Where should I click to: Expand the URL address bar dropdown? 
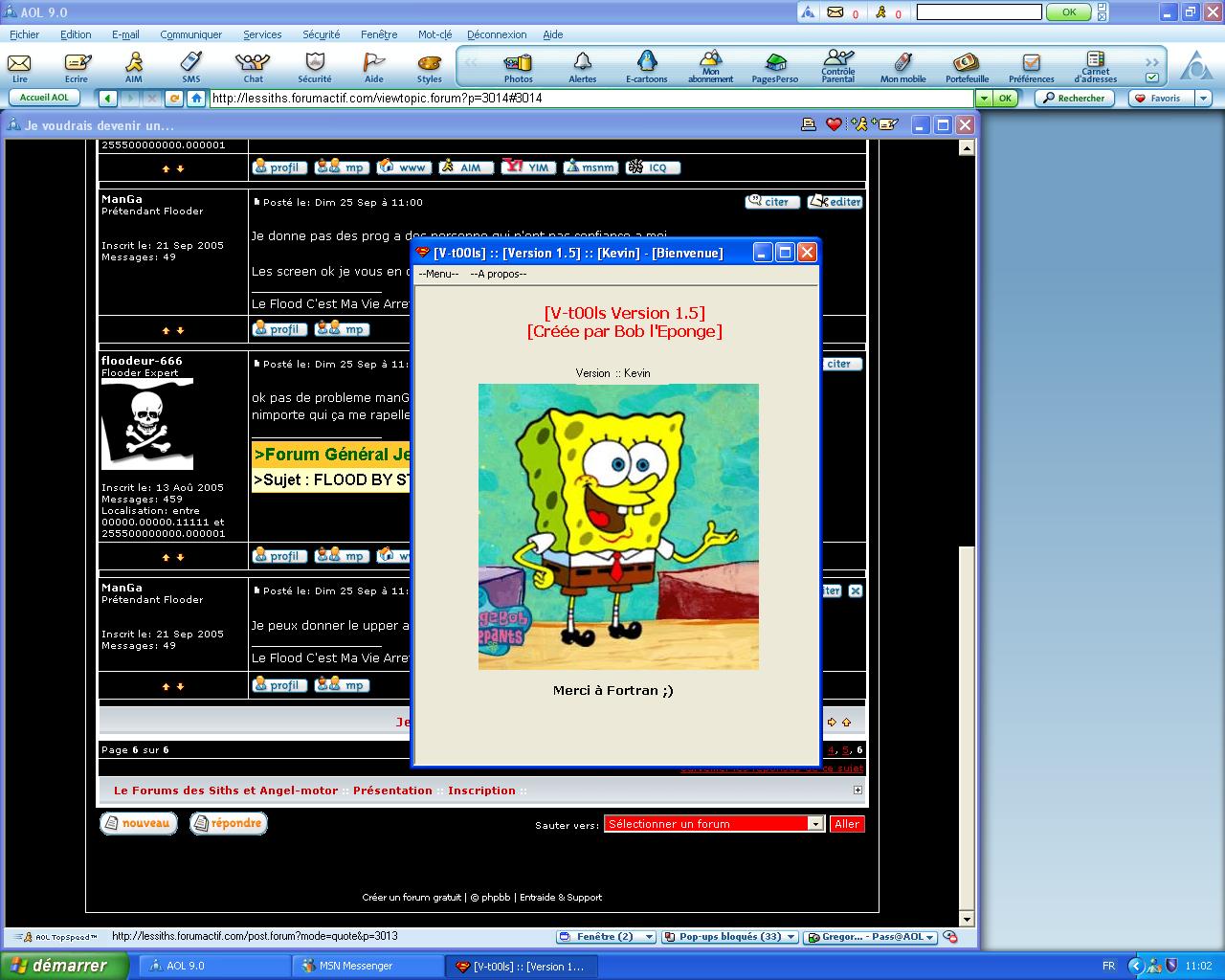click(x=983, y=98)
